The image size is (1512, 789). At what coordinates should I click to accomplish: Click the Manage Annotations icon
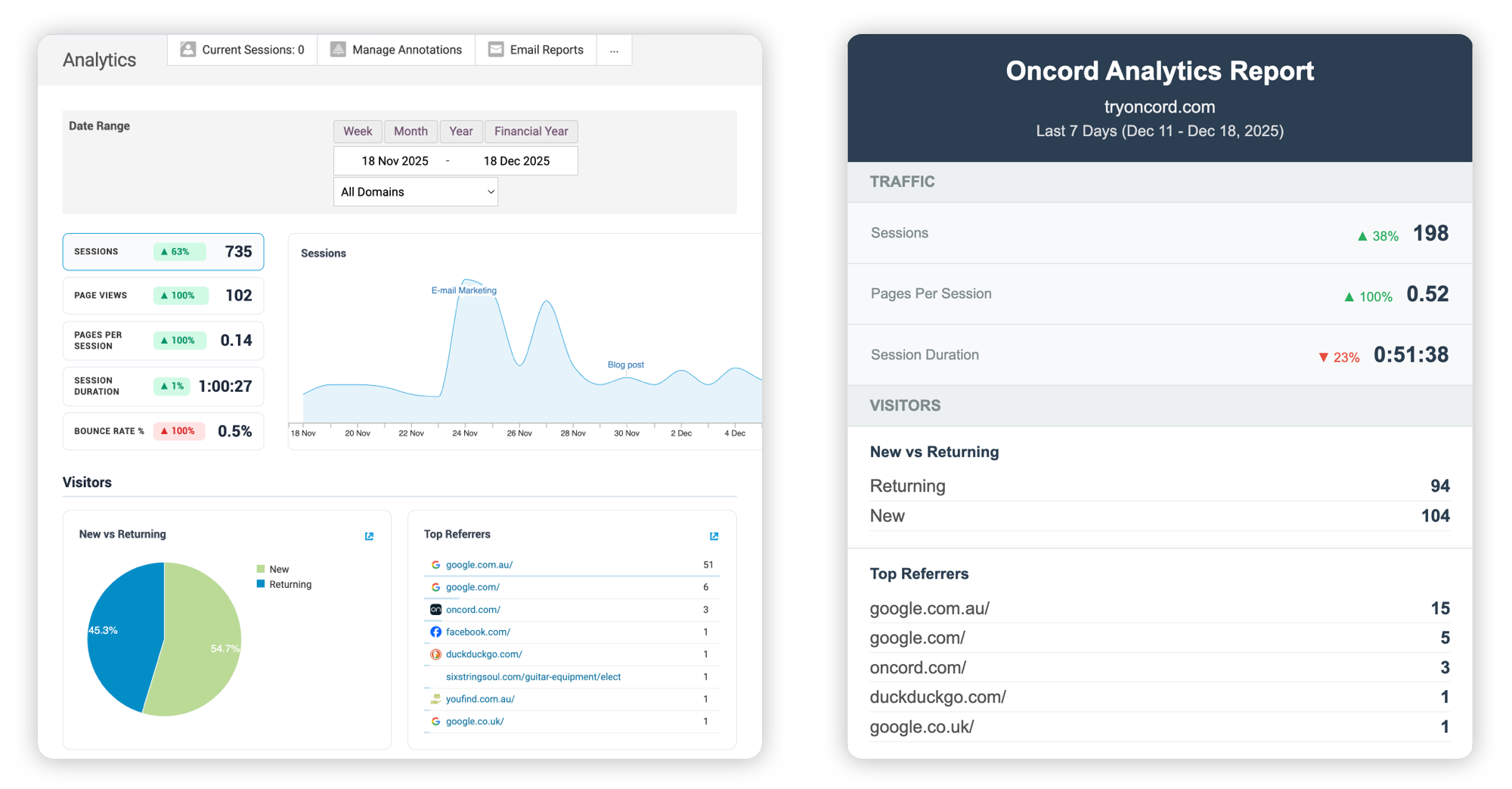pos(338,50)
